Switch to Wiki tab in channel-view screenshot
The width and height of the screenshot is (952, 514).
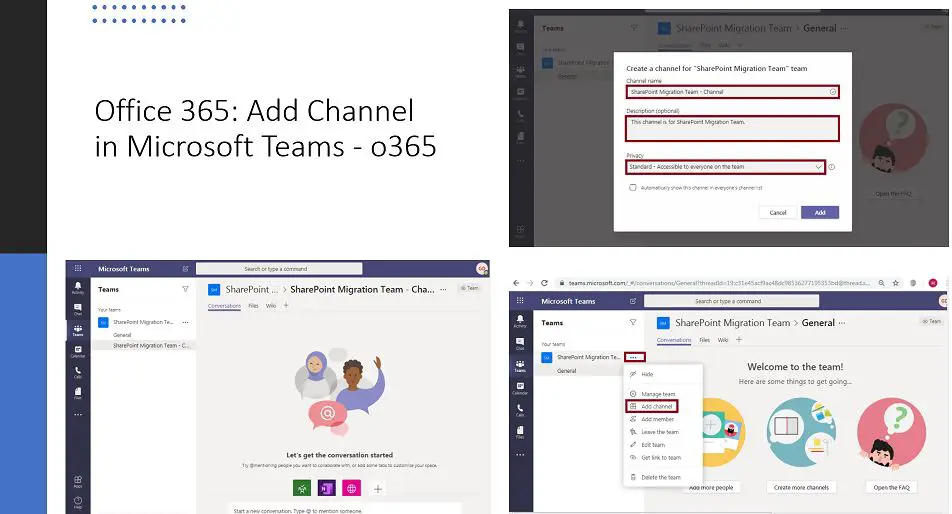pos(271,306)
